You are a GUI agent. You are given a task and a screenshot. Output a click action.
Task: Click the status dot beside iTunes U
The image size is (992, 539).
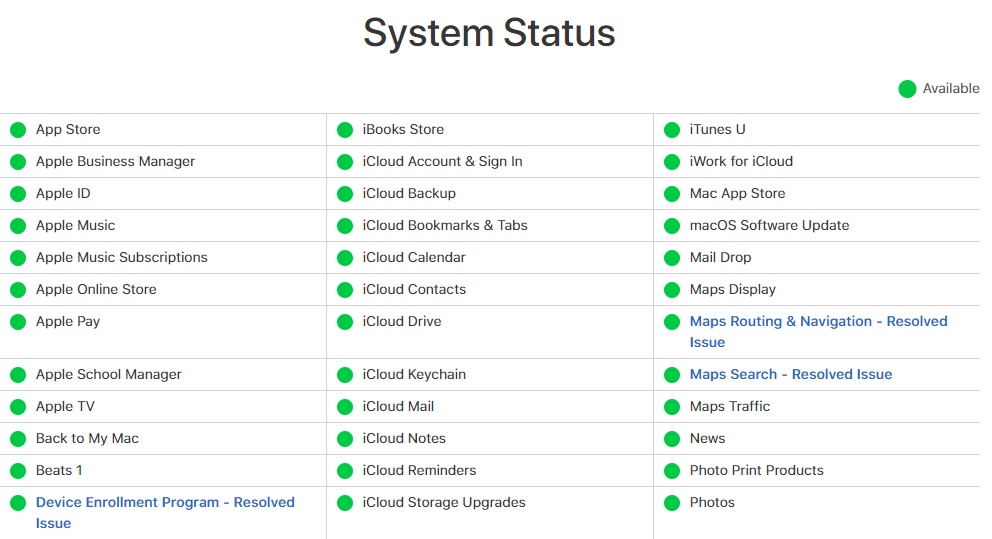672,130
